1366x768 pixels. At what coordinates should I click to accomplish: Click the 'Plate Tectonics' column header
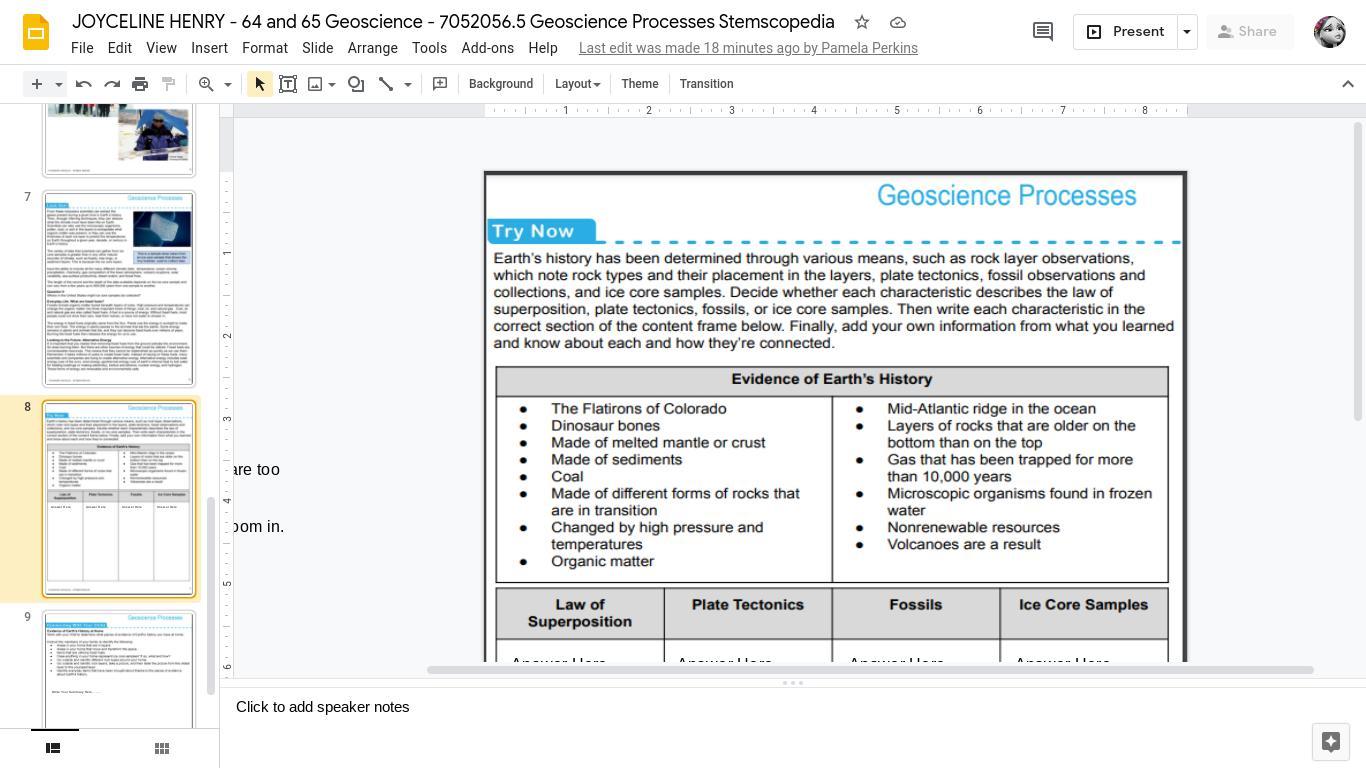[x=748, y=605]
